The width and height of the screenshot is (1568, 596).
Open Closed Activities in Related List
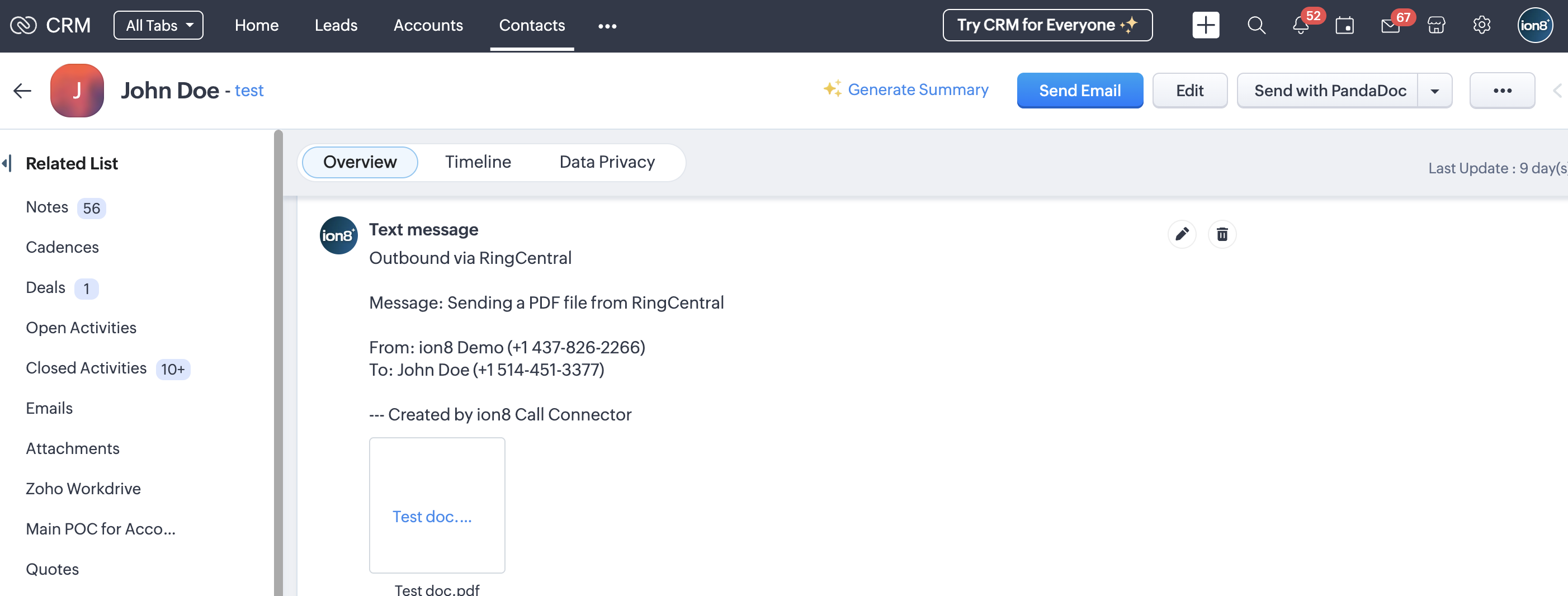pos(86,368)
